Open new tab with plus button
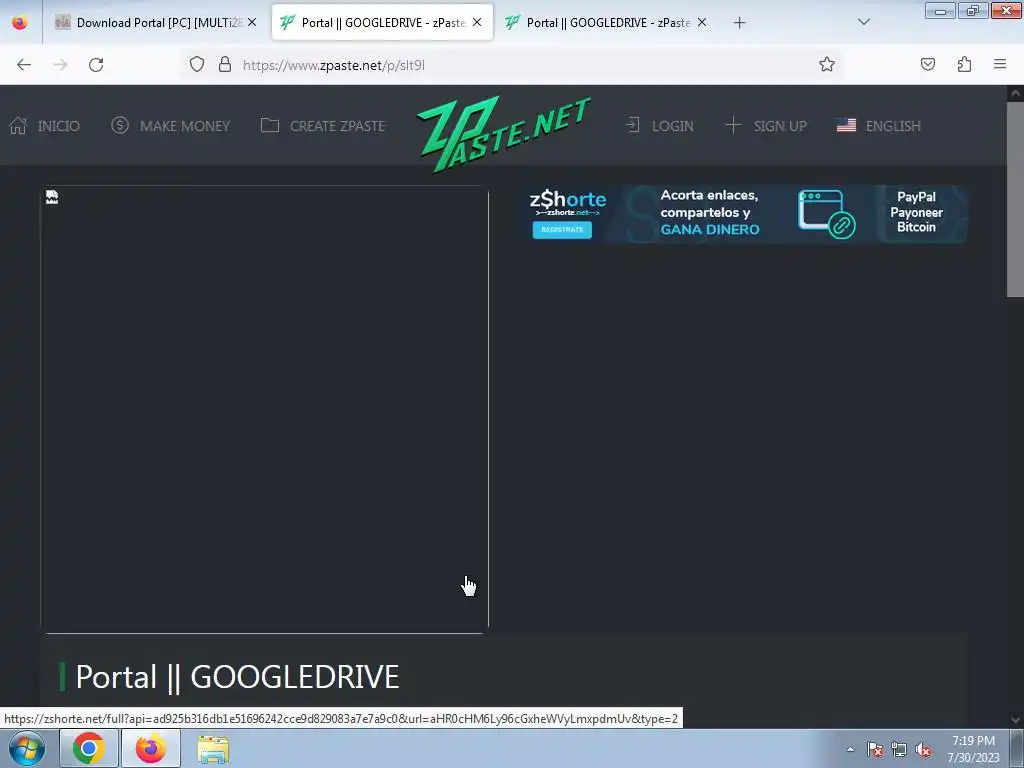 (x=739, y=23)
